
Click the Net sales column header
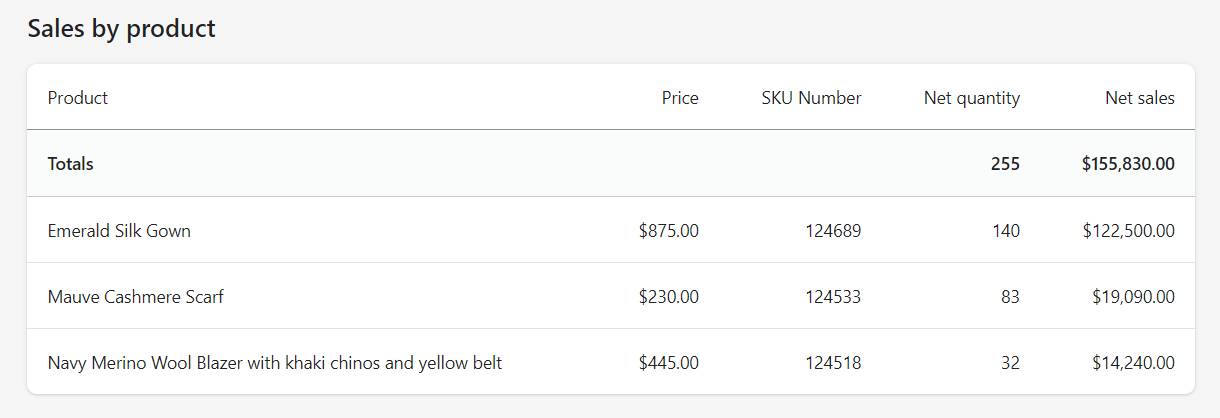click(1139, 98)
